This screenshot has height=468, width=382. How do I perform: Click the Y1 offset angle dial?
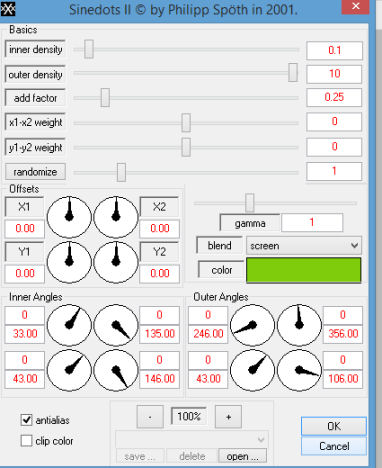click(69, 262)
